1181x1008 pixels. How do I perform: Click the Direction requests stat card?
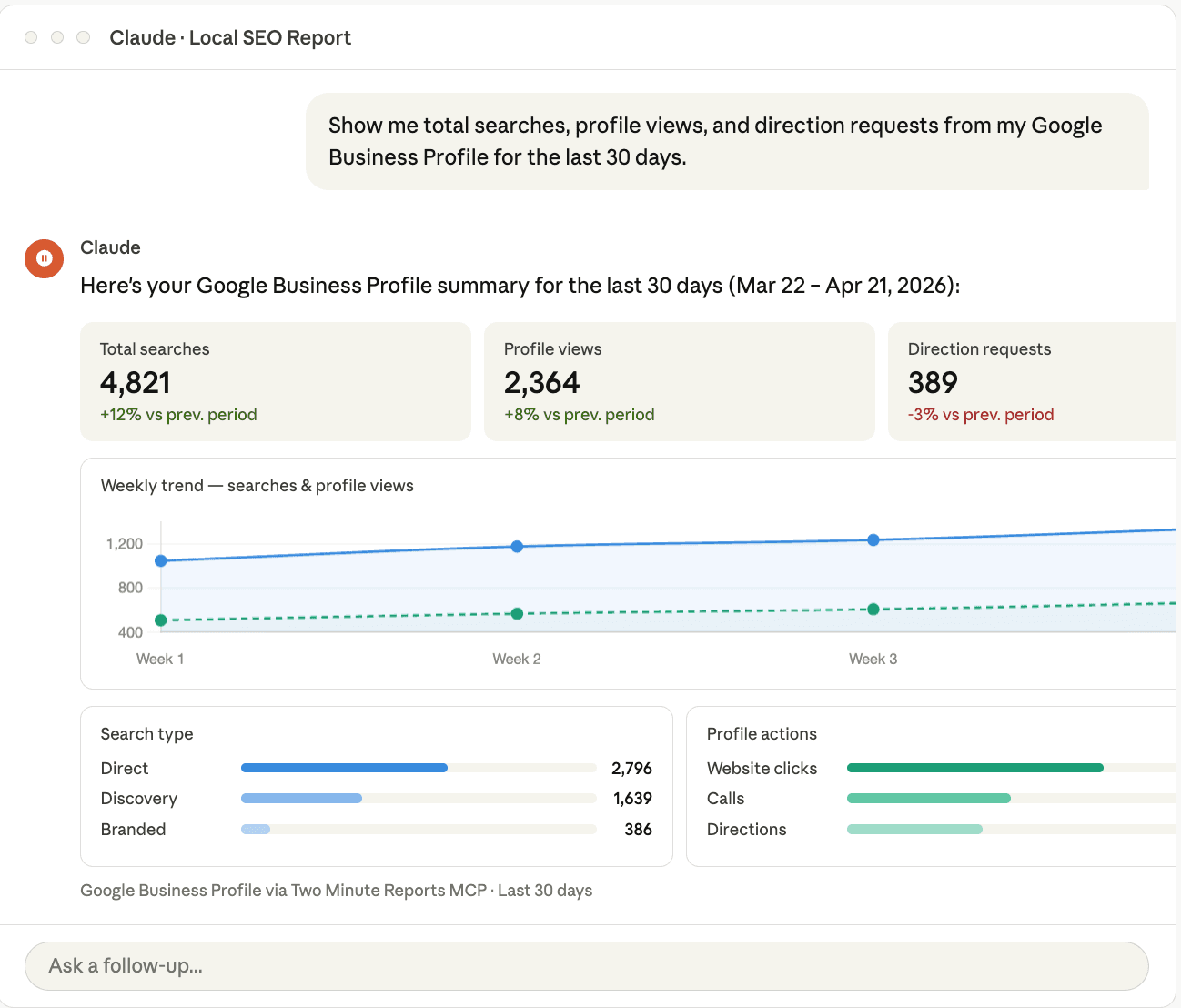[1034, 381]
